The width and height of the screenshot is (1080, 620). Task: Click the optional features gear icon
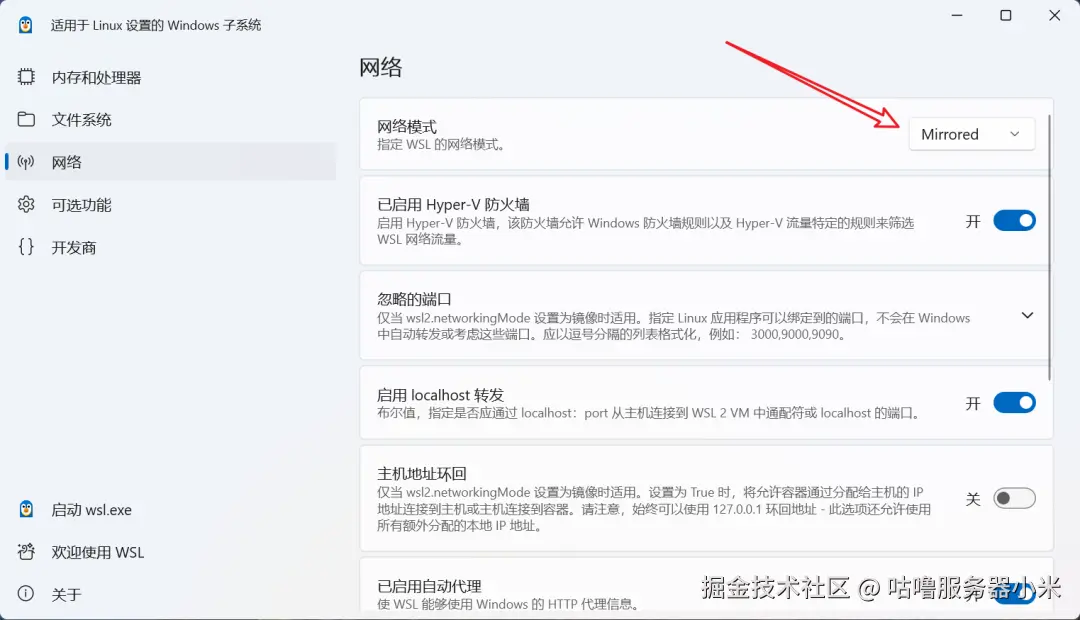(x=26, y=205)
